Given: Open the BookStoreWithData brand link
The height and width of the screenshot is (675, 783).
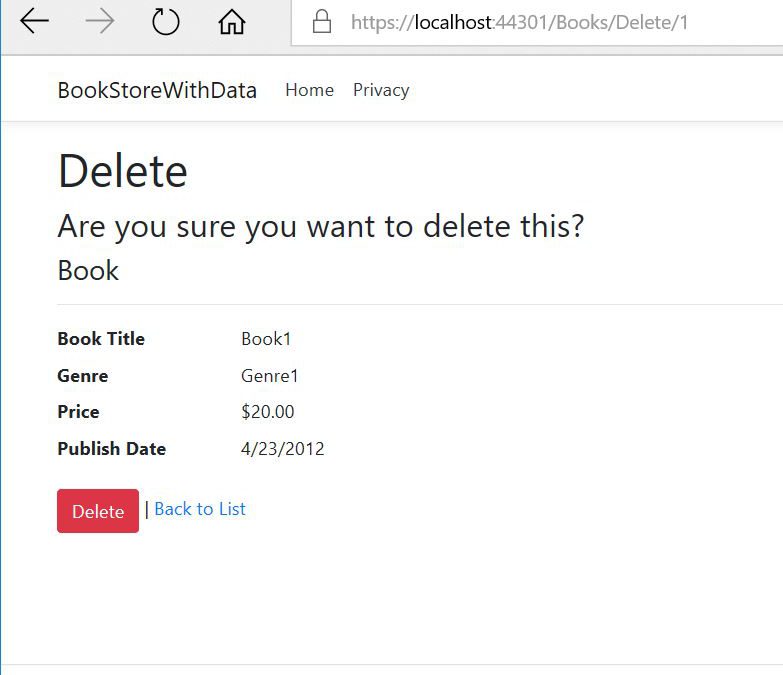Looking at the screenshot, I should (x=157, y=90).
